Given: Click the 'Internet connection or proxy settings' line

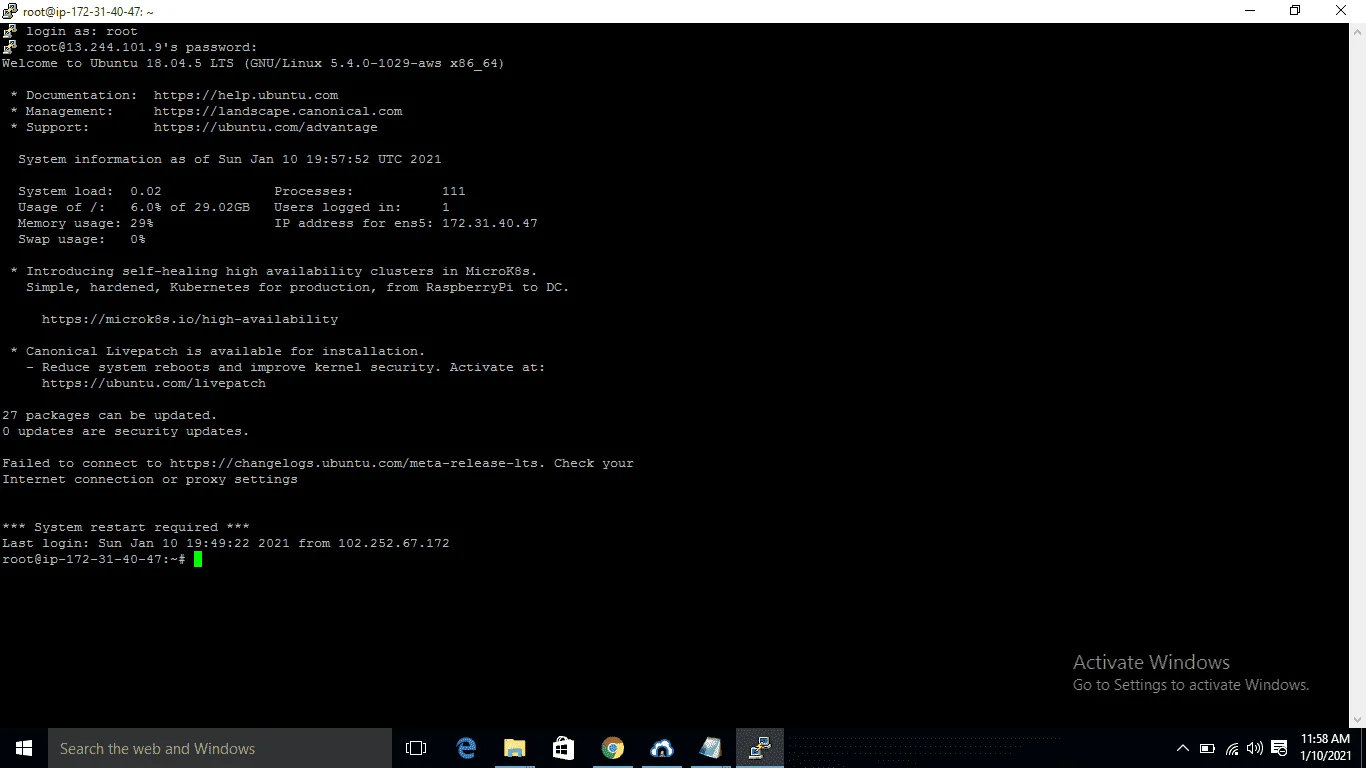Looking at the screenshot, I should click(x=150, y=479).
